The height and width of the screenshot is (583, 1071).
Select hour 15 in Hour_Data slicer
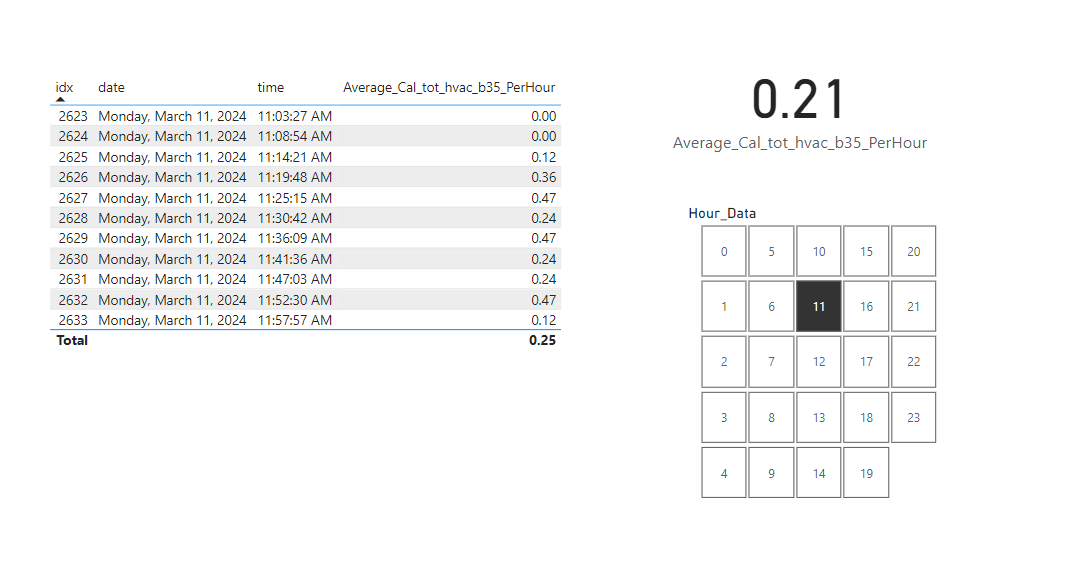tap(866, 251)
